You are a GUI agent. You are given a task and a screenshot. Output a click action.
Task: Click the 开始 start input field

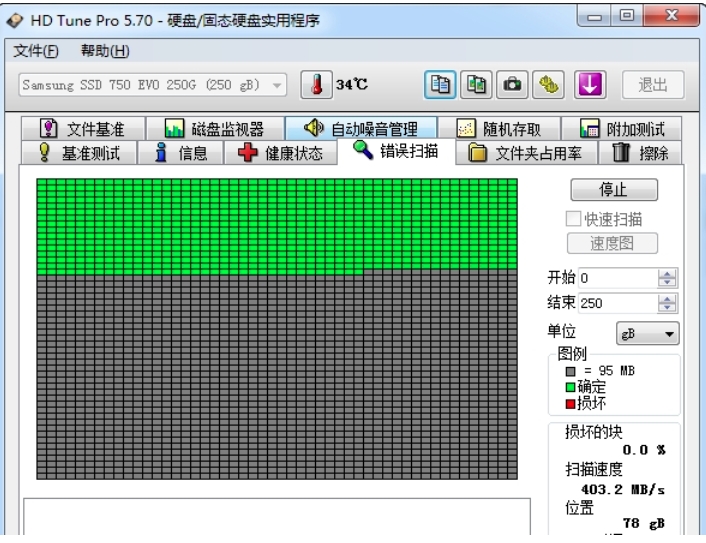618,278
